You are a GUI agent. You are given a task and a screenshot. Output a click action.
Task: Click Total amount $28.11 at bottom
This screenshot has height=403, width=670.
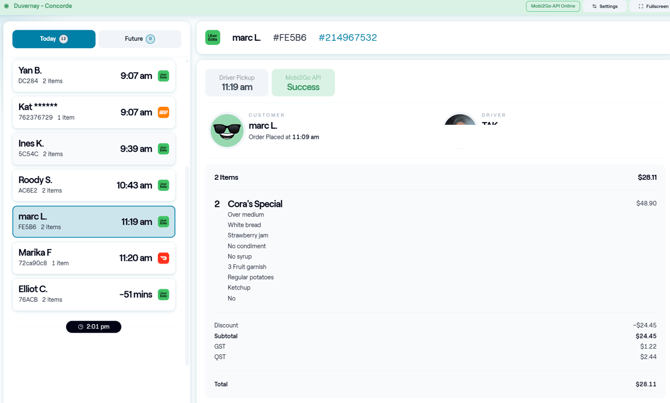pos(646,384)
